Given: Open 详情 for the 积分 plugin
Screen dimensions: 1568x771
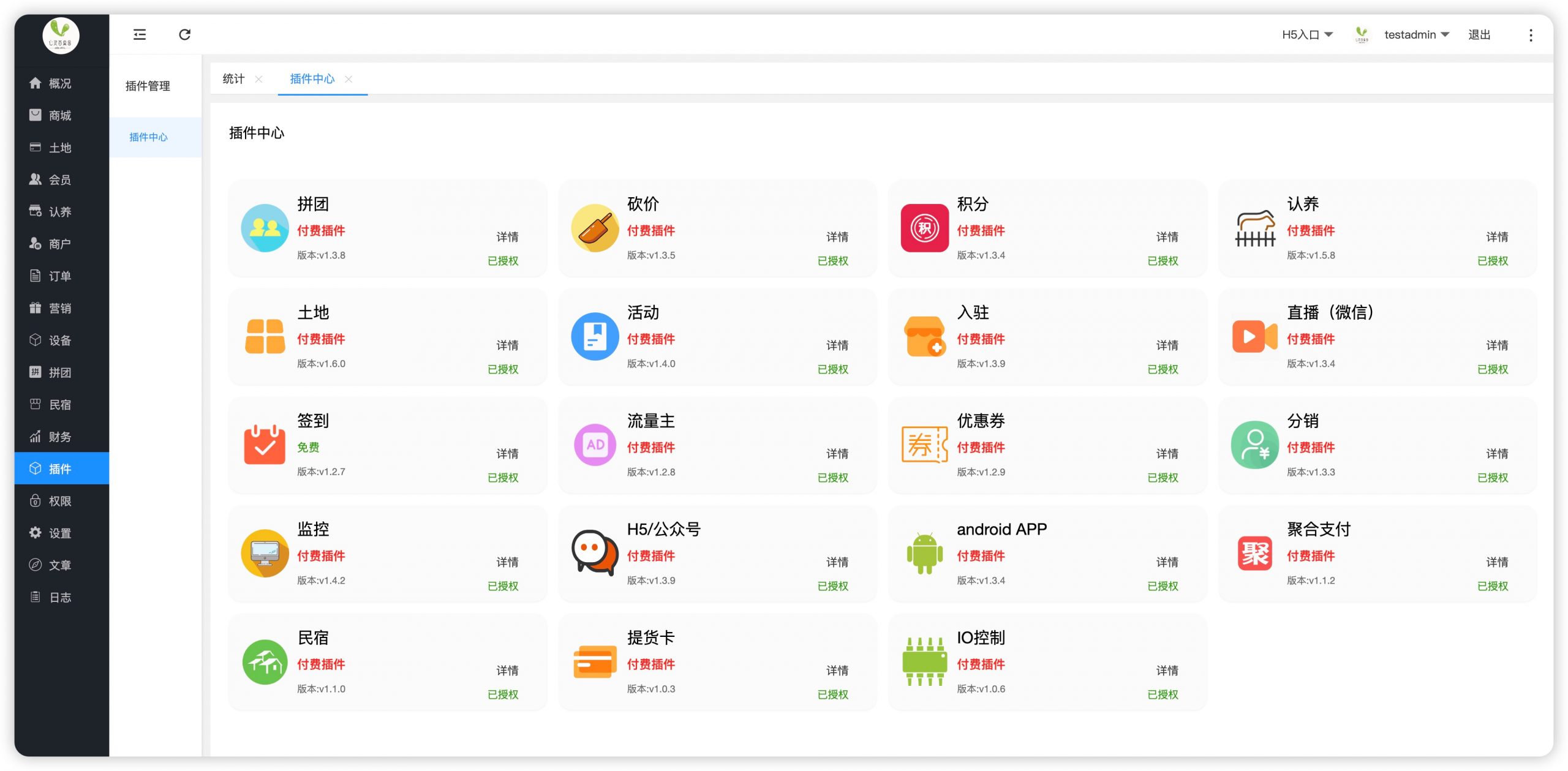Looking at the screenshot, I should (1167, 236).
